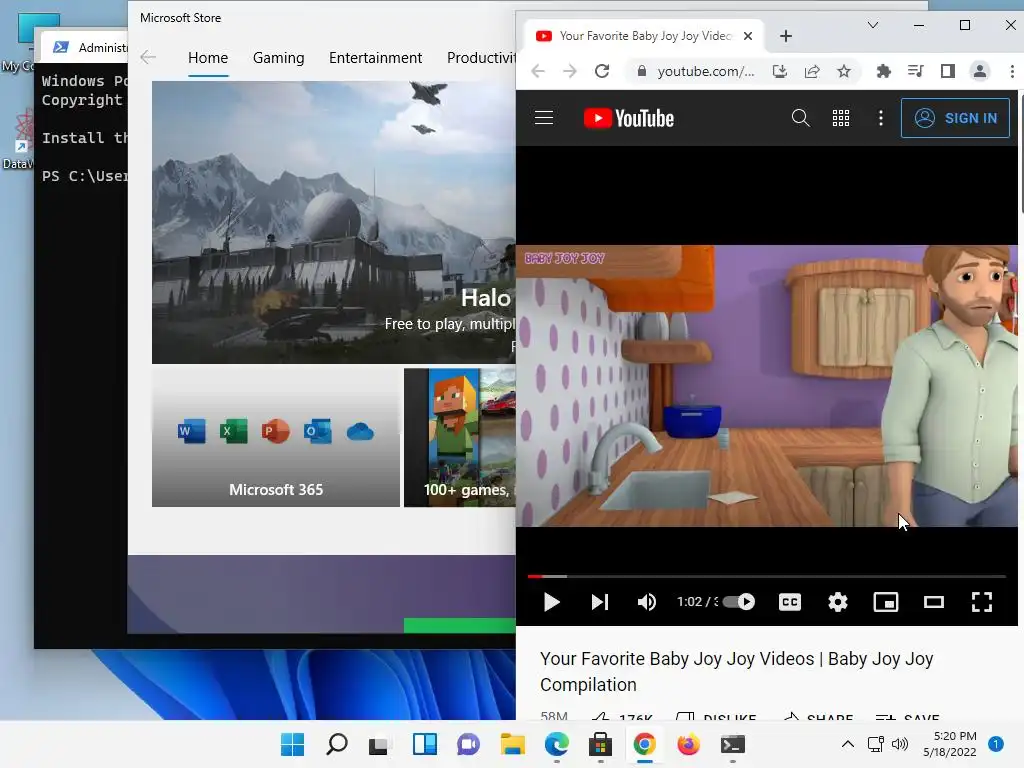1024x768 pixels.
Task: Open the YouTube apps grid
Action: [840, 118]
